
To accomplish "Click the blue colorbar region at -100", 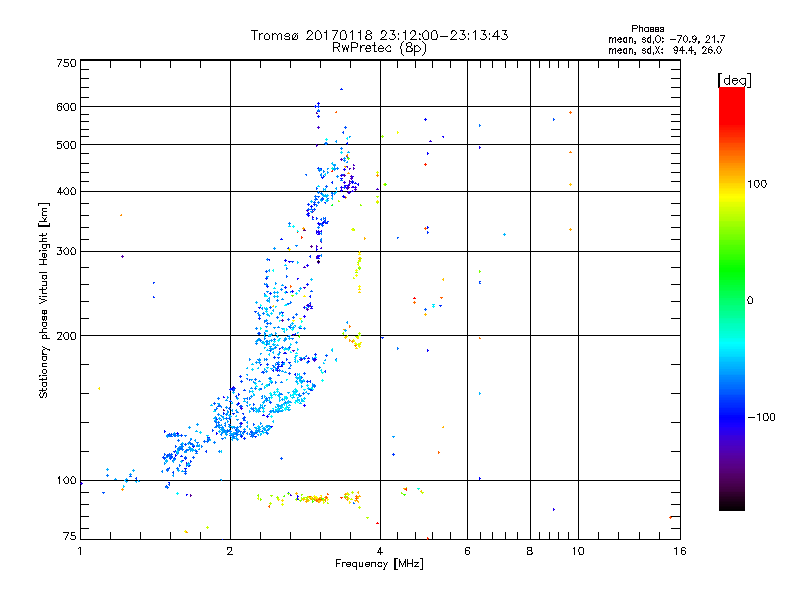I will [732, 417].
